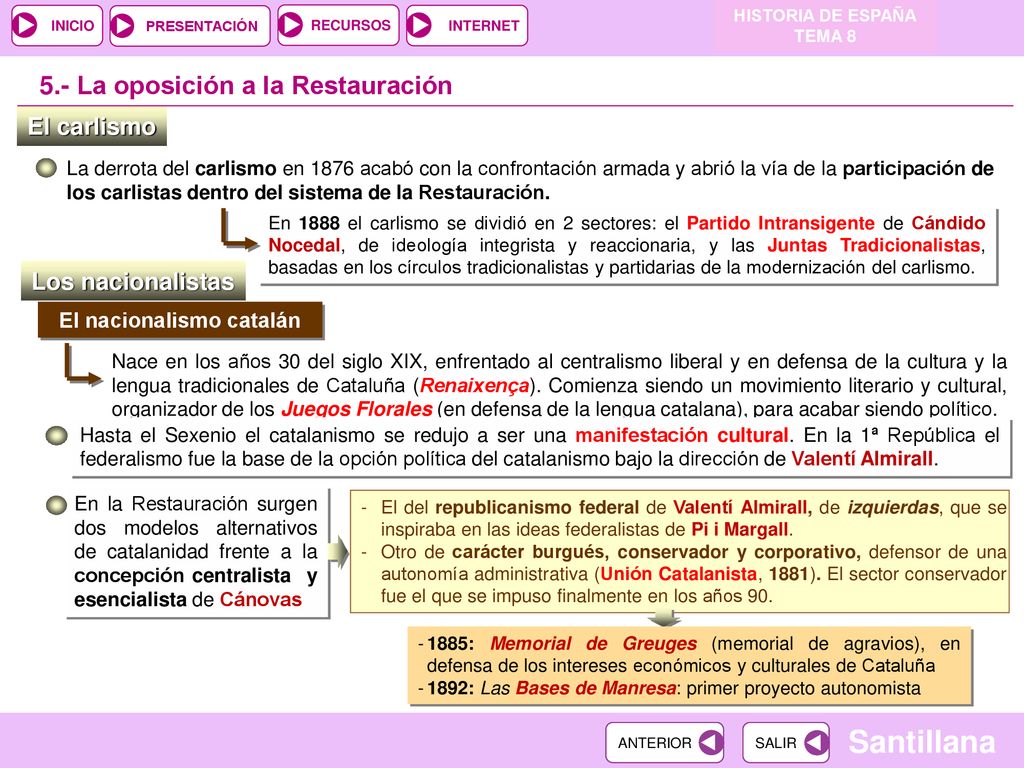The image size is (1024, 768).
Task: Click the red text 'Unión Catalanista'
Action: (679, 574)
